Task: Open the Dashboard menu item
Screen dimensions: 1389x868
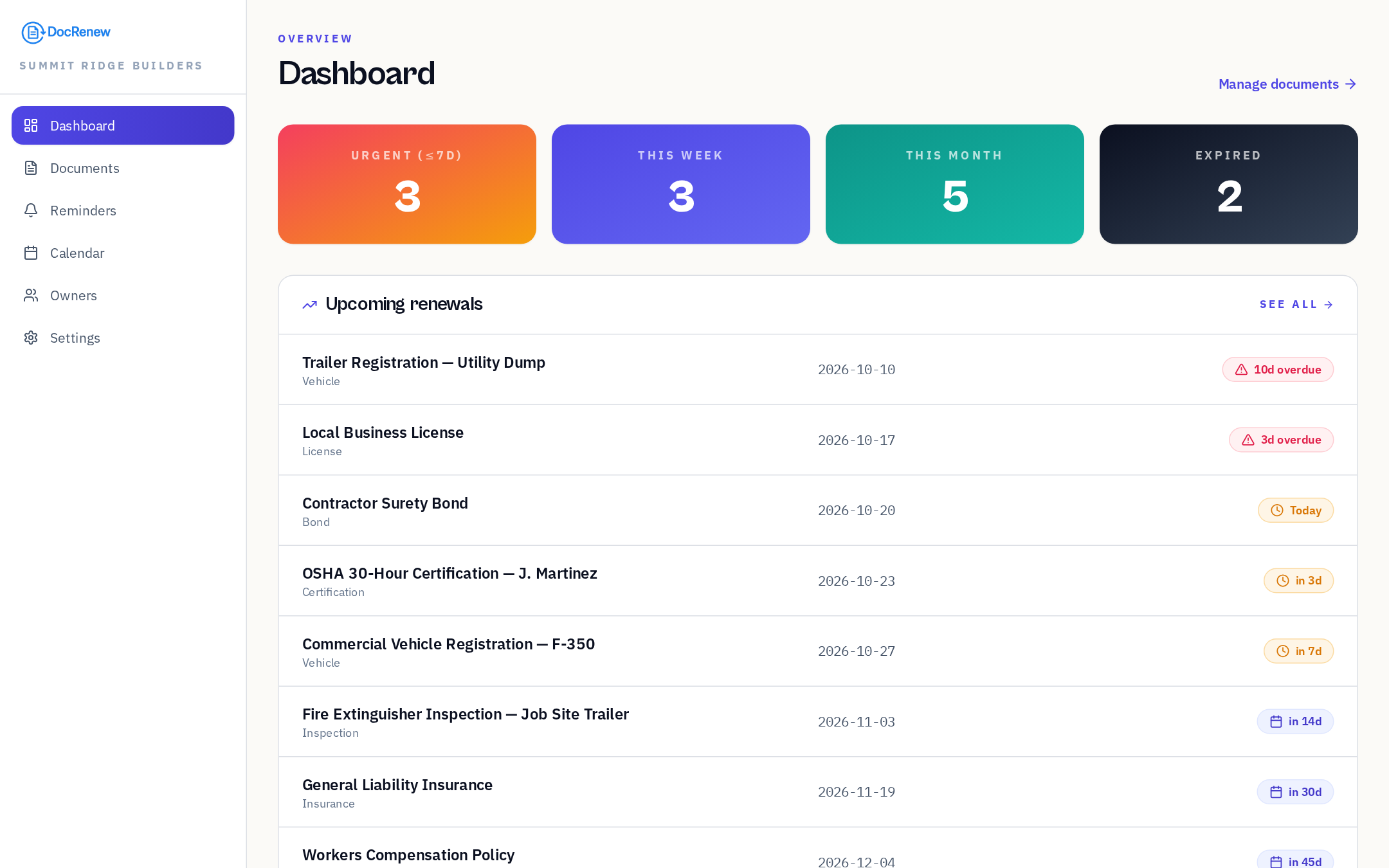Action: 123,125
